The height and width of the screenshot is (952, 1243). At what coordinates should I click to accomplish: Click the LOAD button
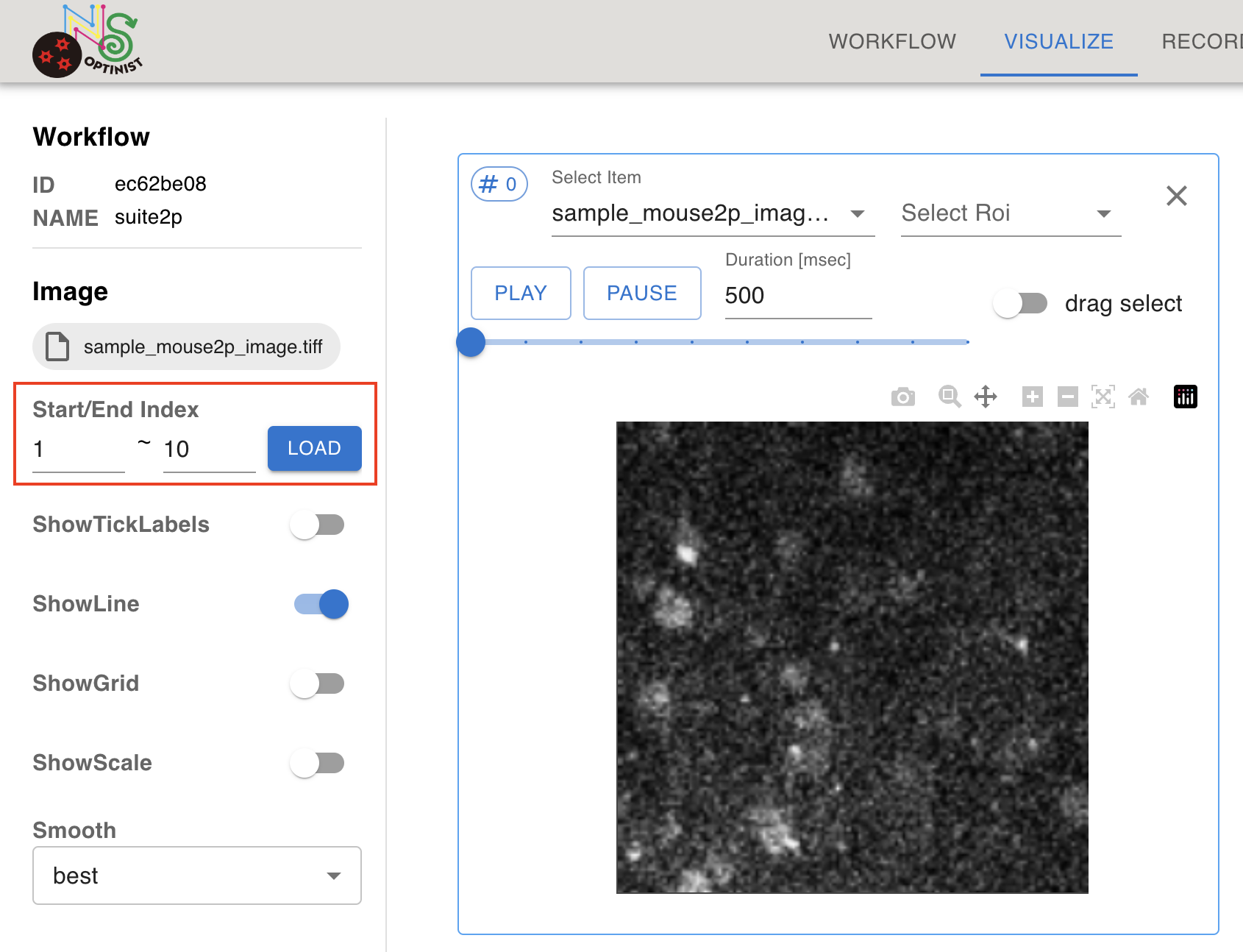315,448
